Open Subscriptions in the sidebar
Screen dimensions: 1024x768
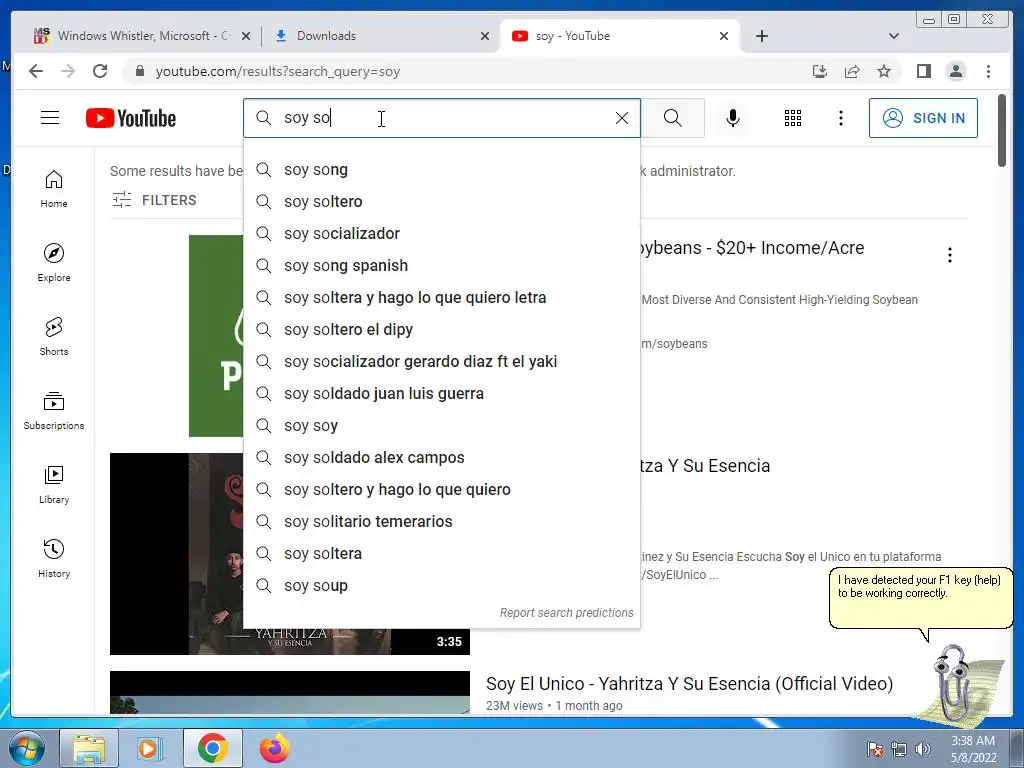pos(54,410)
